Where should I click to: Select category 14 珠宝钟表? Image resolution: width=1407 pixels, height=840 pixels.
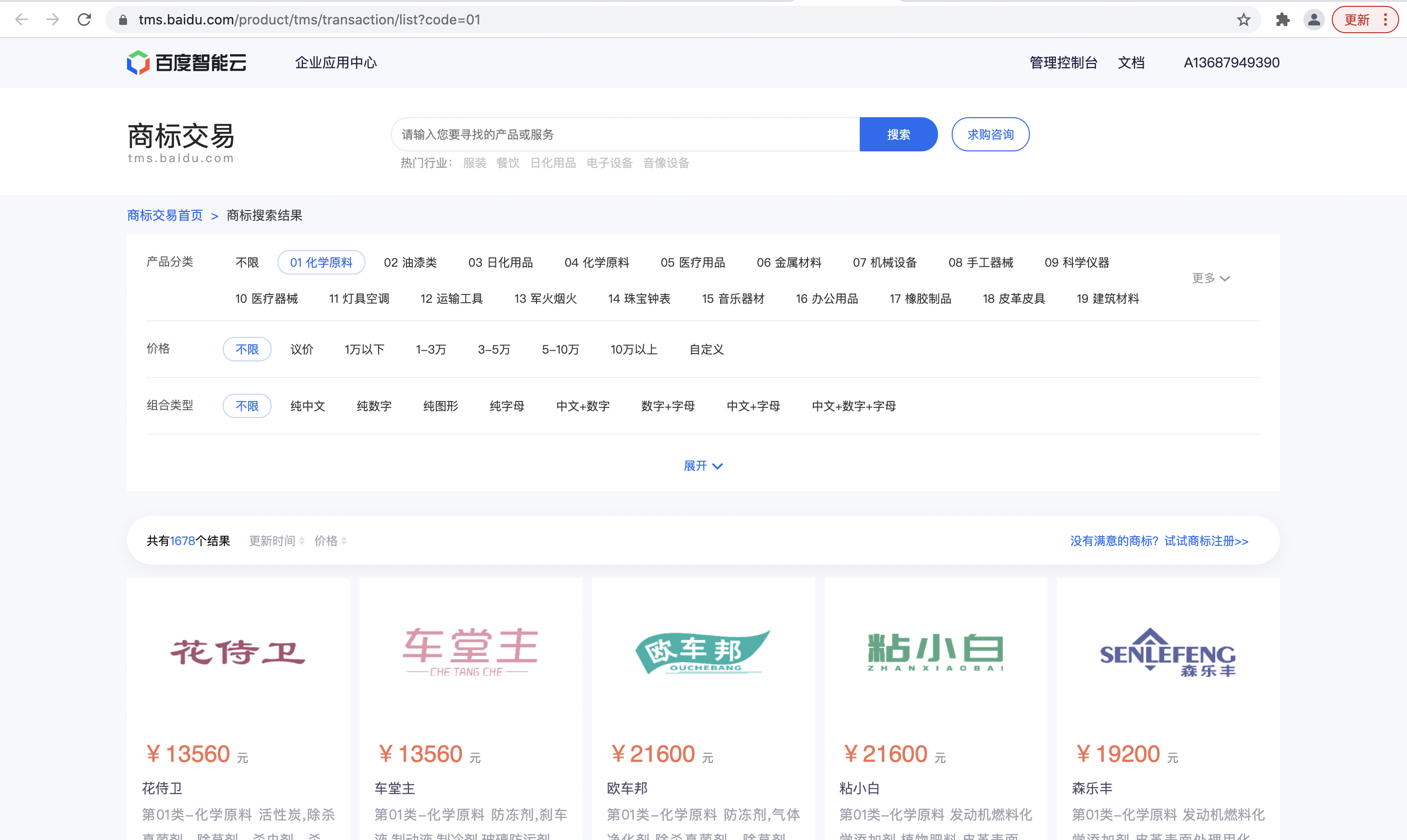(x=639, y=298)
